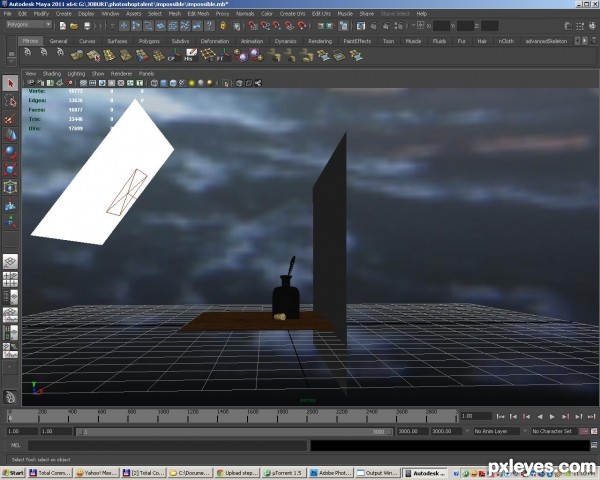Image resolution: width=600 pixels, height=480 pixels.
Task: Click New Scene icon in status line
Action: pyautogui.click(x=62, y=26)
